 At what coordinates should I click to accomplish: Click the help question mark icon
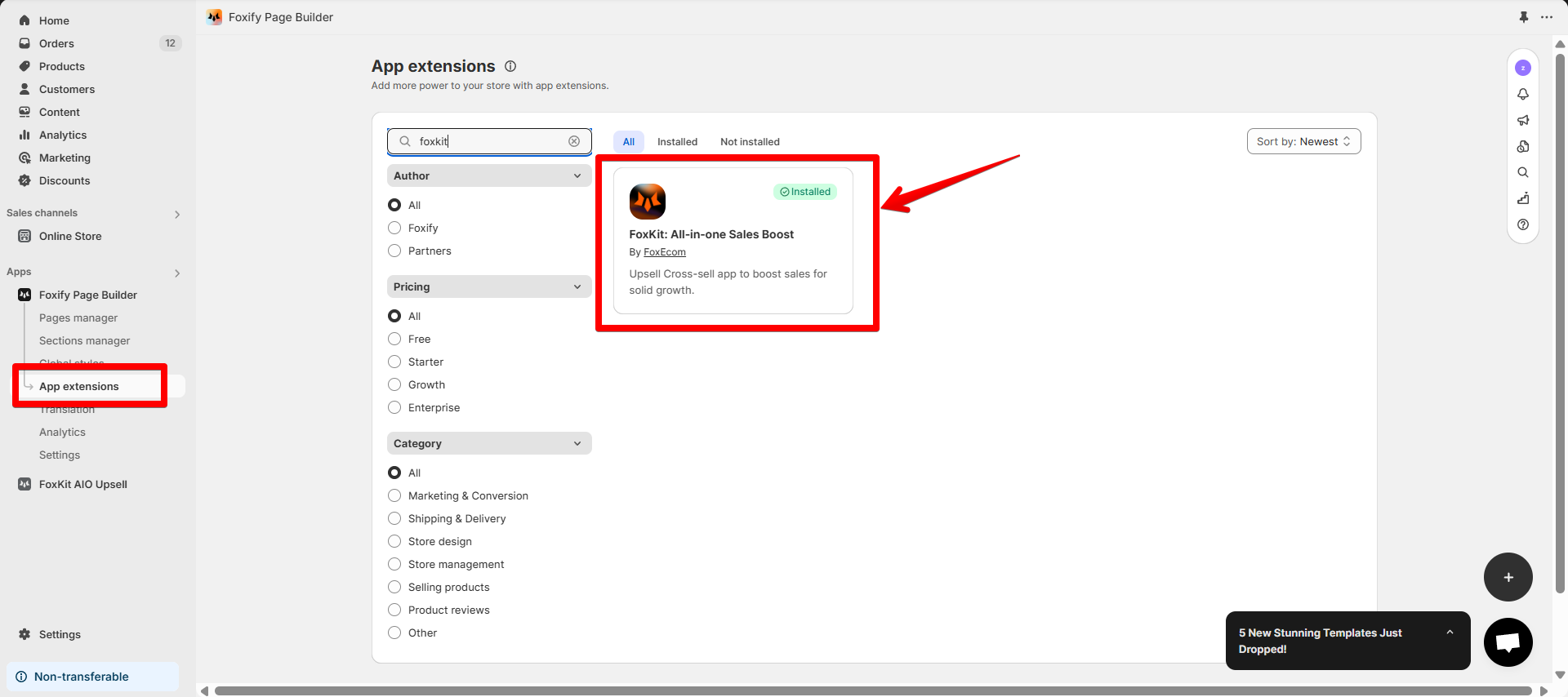pos(1523,224)
